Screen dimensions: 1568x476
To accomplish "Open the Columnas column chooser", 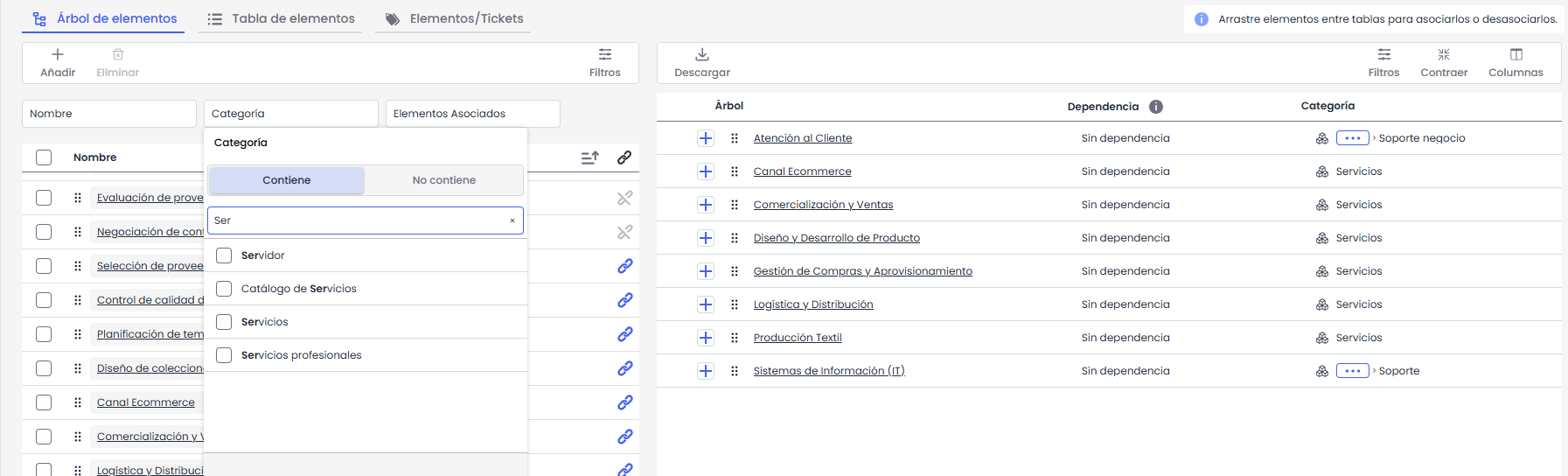I will [1516, 62].
